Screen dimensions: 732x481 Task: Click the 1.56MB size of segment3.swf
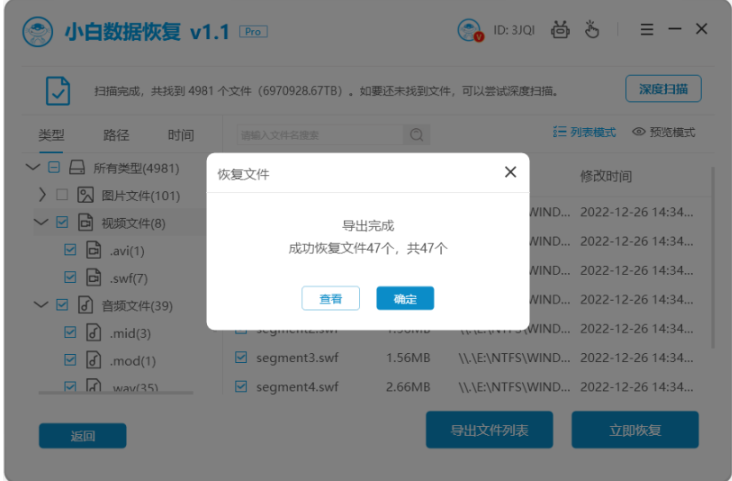(408, 358)
